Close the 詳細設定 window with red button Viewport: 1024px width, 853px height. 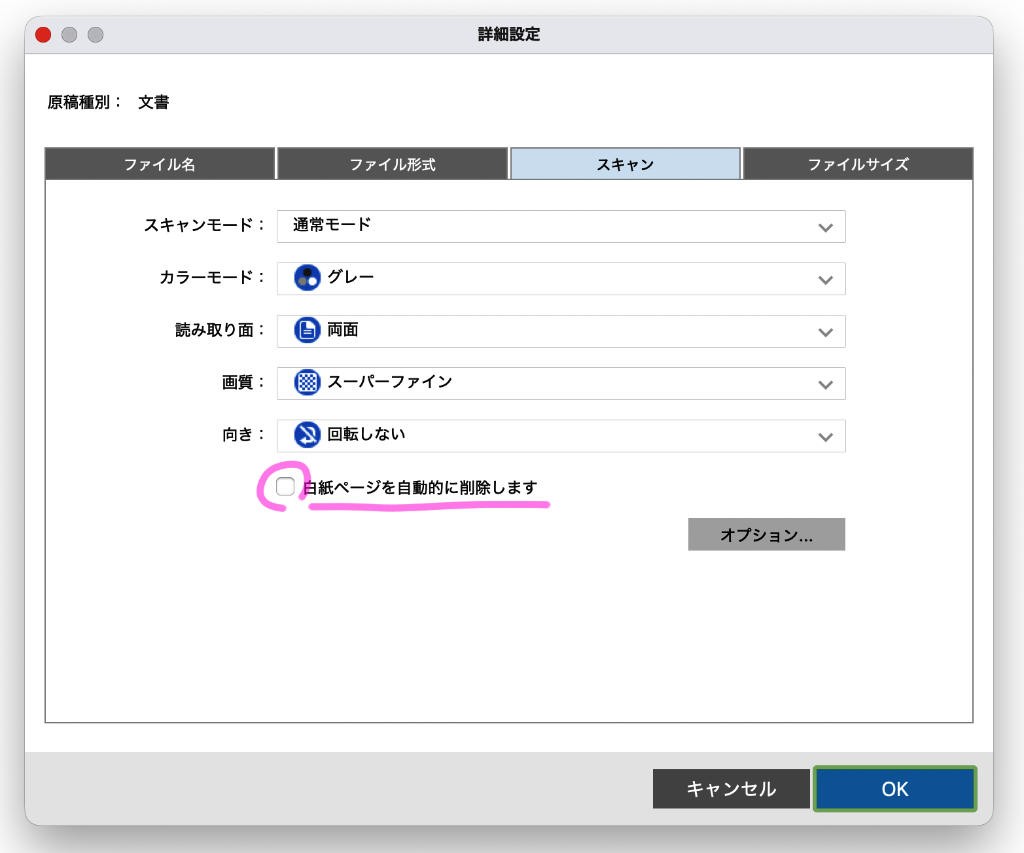[x=43, y=35]
